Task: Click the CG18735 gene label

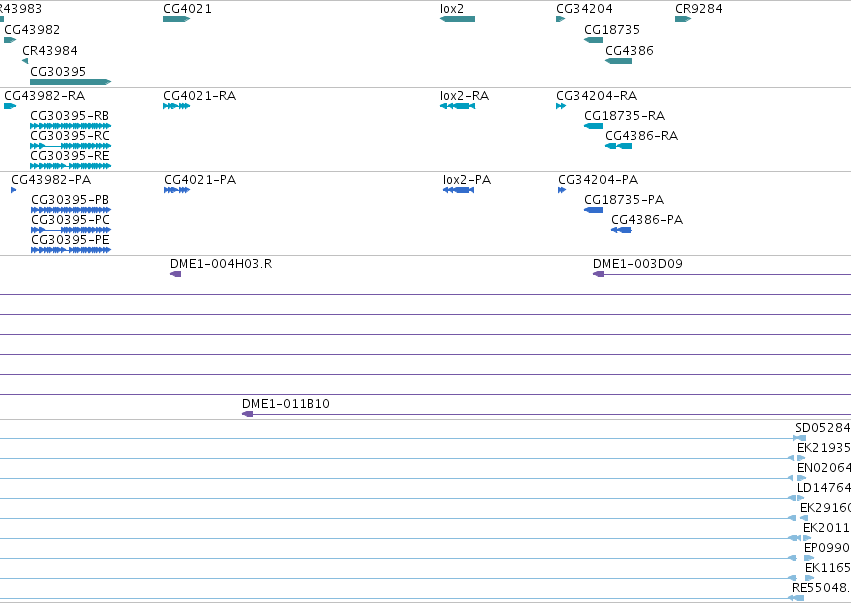Action: tap(612, 30)
